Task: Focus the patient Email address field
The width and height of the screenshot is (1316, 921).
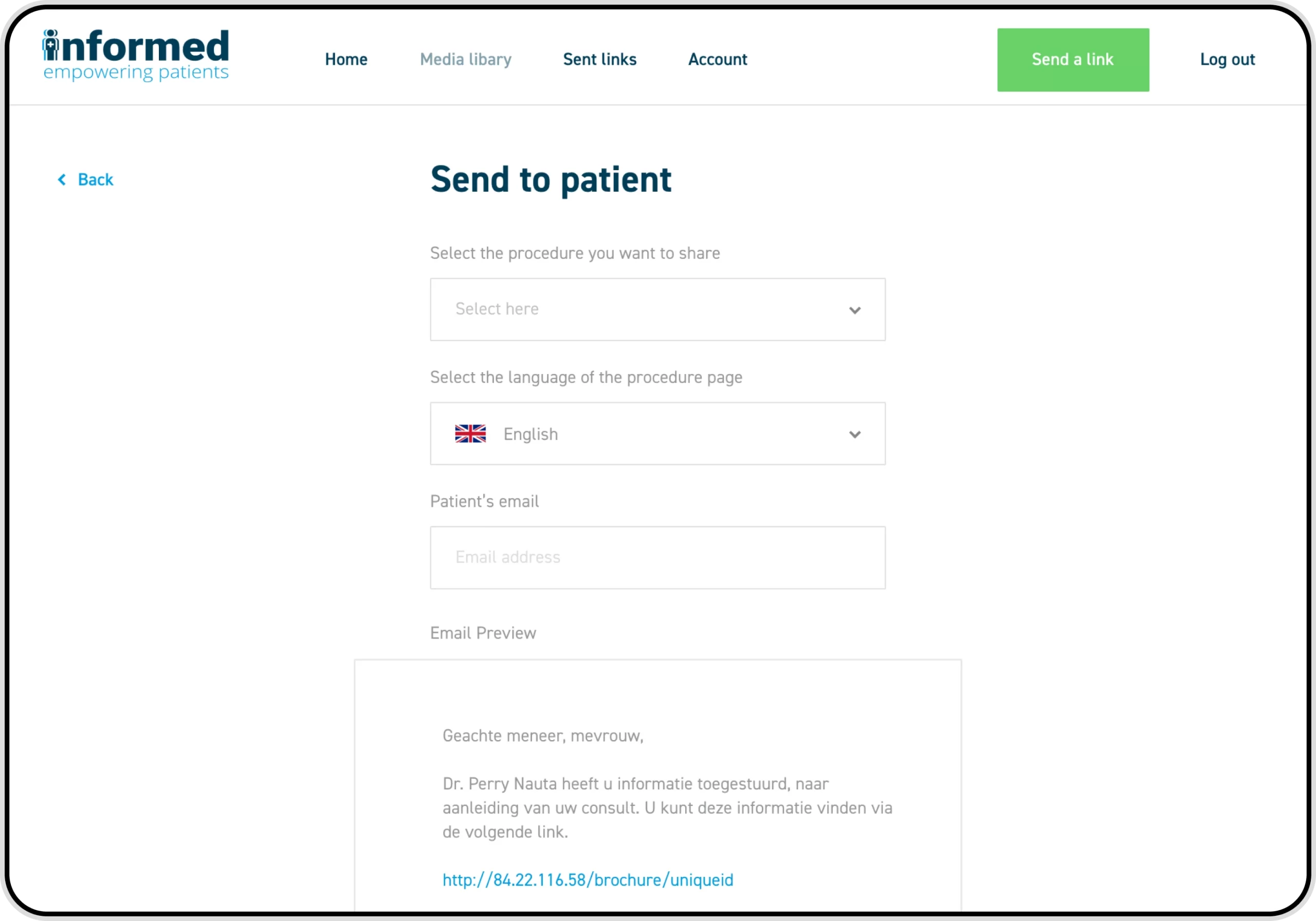Action: [657, 558]
